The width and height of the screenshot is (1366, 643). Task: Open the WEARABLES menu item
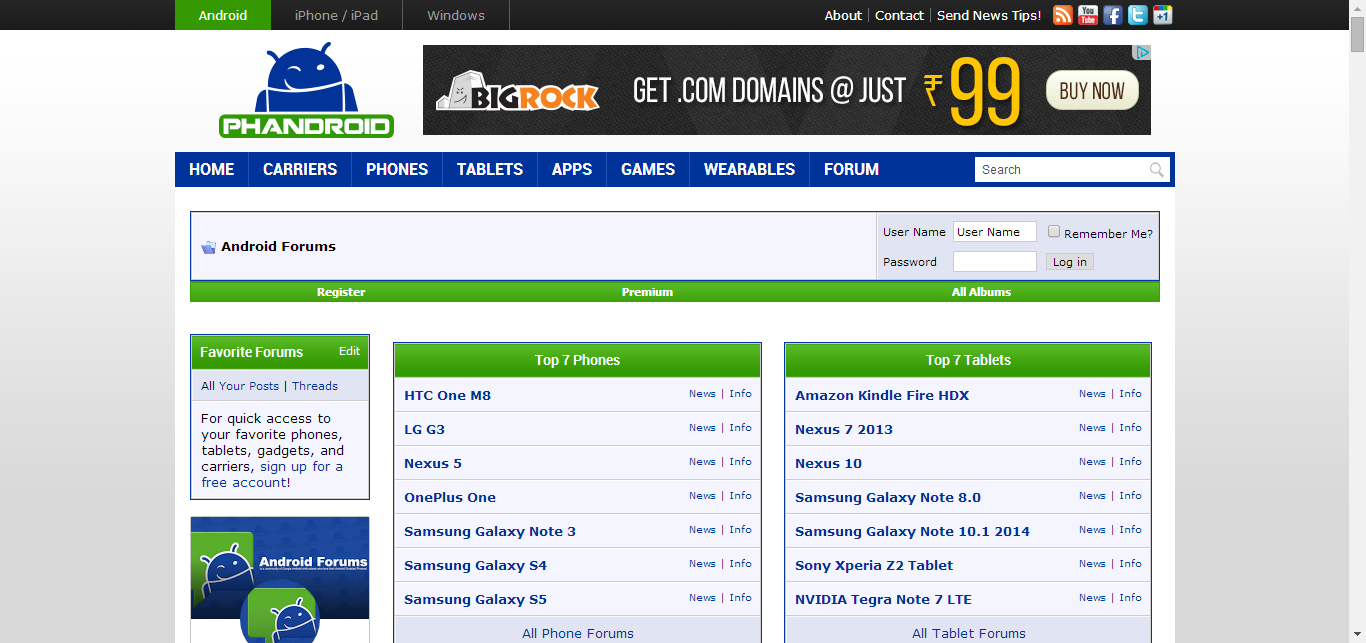(x=750, y=169)
